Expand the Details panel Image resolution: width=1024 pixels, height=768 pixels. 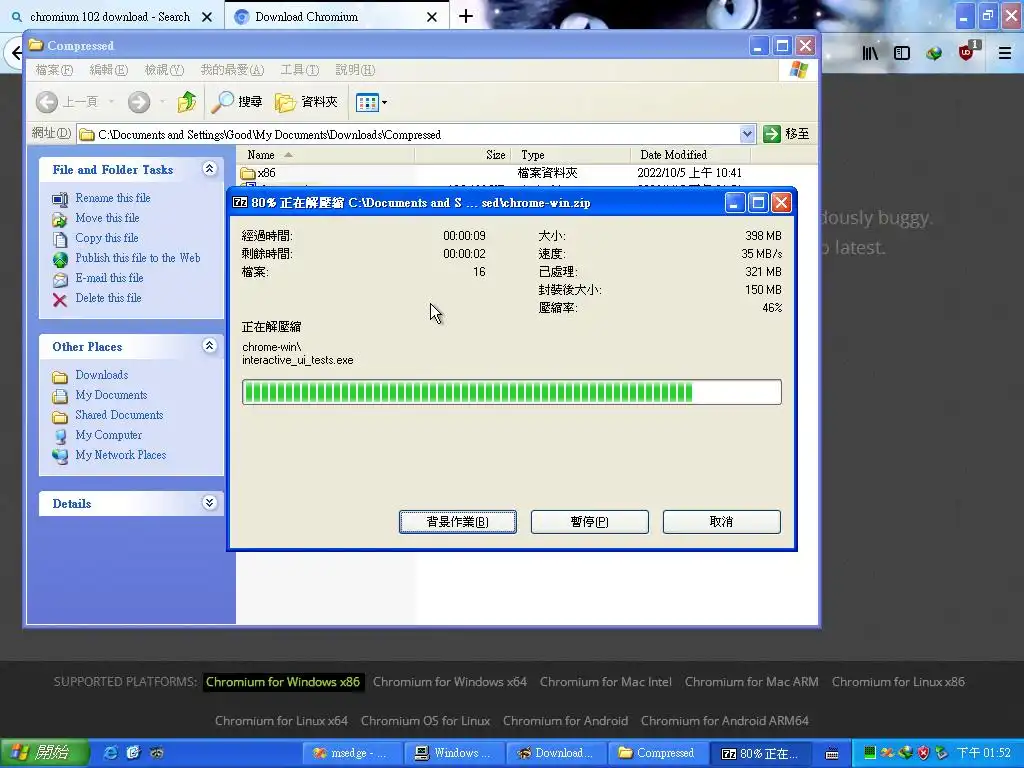(209, 502)
